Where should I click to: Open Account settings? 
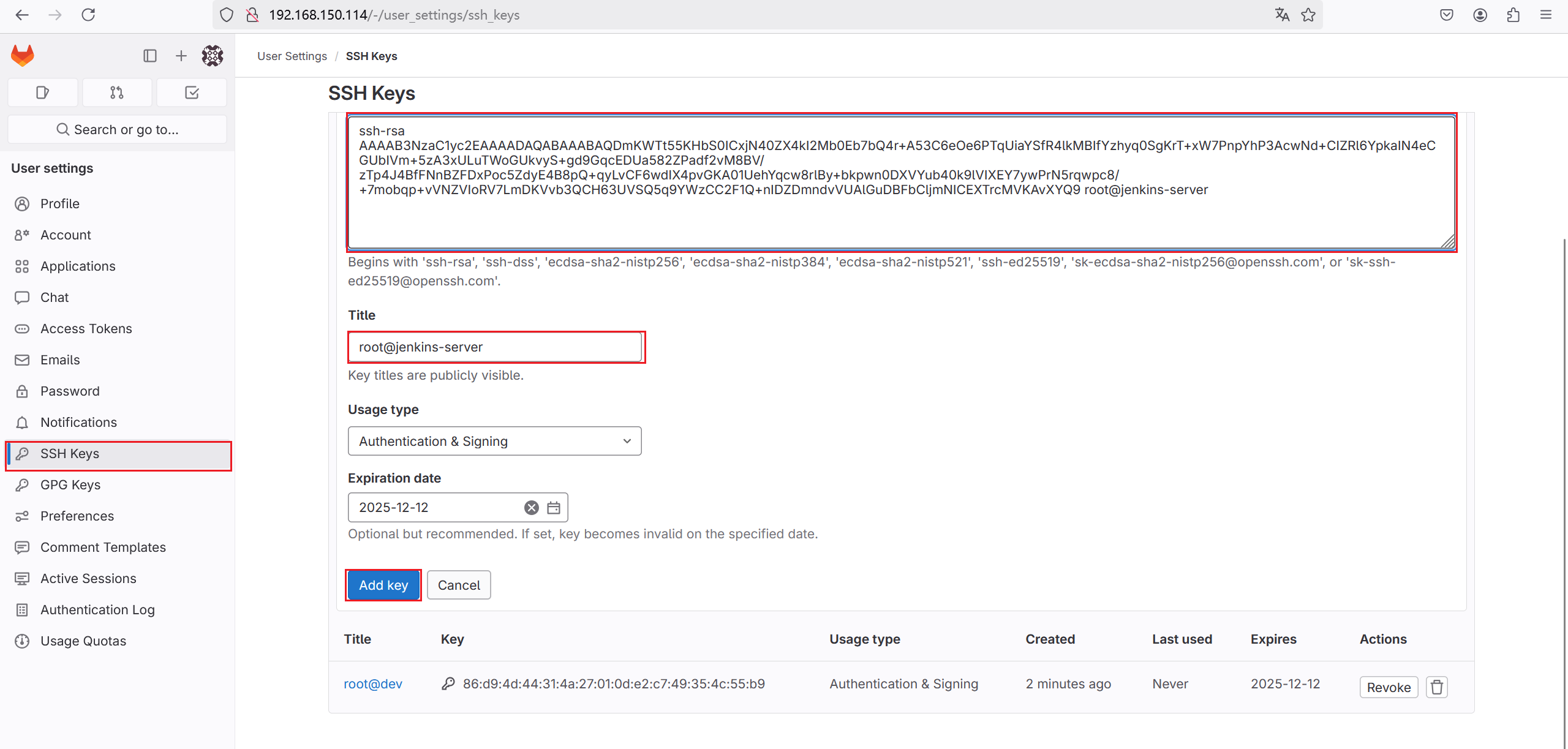coord(118,235)
